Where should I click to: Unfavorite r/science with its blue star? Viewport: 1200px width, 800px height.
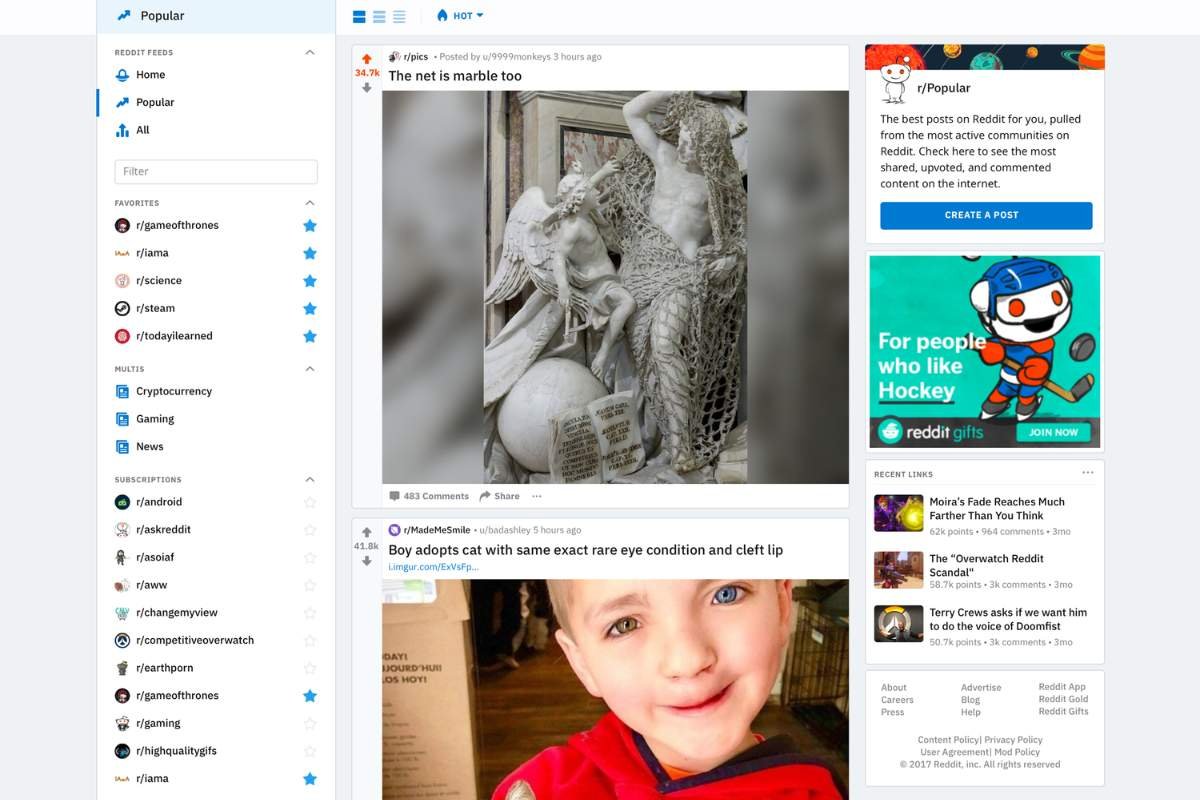coord(310,281)
